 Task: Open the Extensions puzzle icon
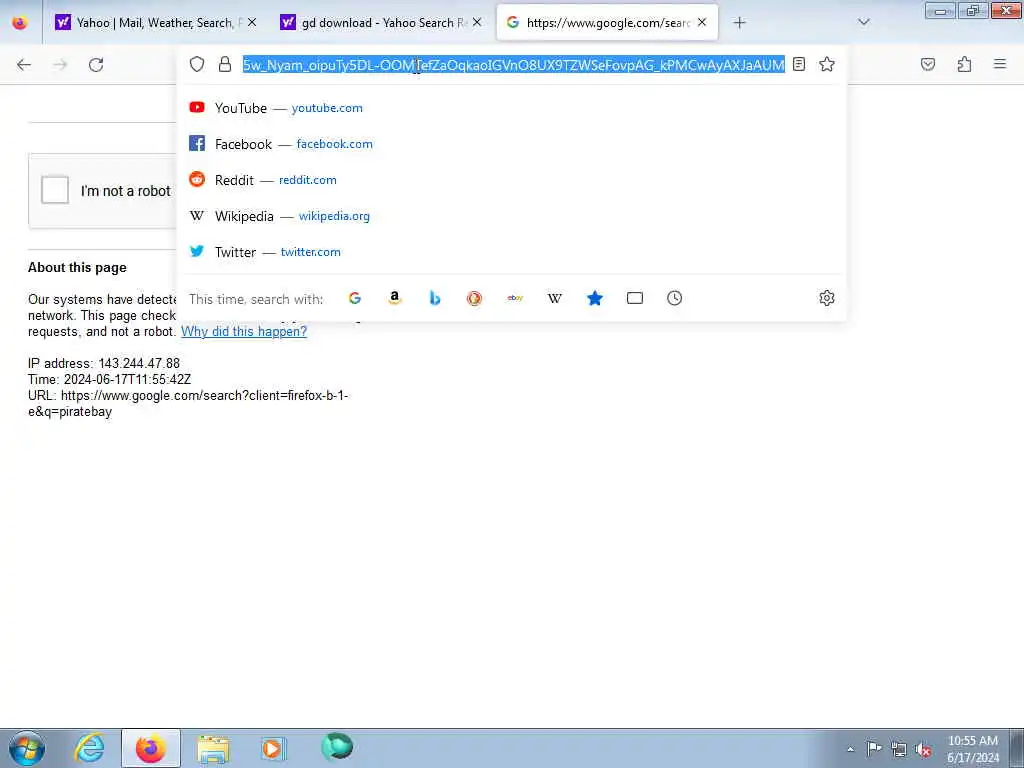[964, 64]
